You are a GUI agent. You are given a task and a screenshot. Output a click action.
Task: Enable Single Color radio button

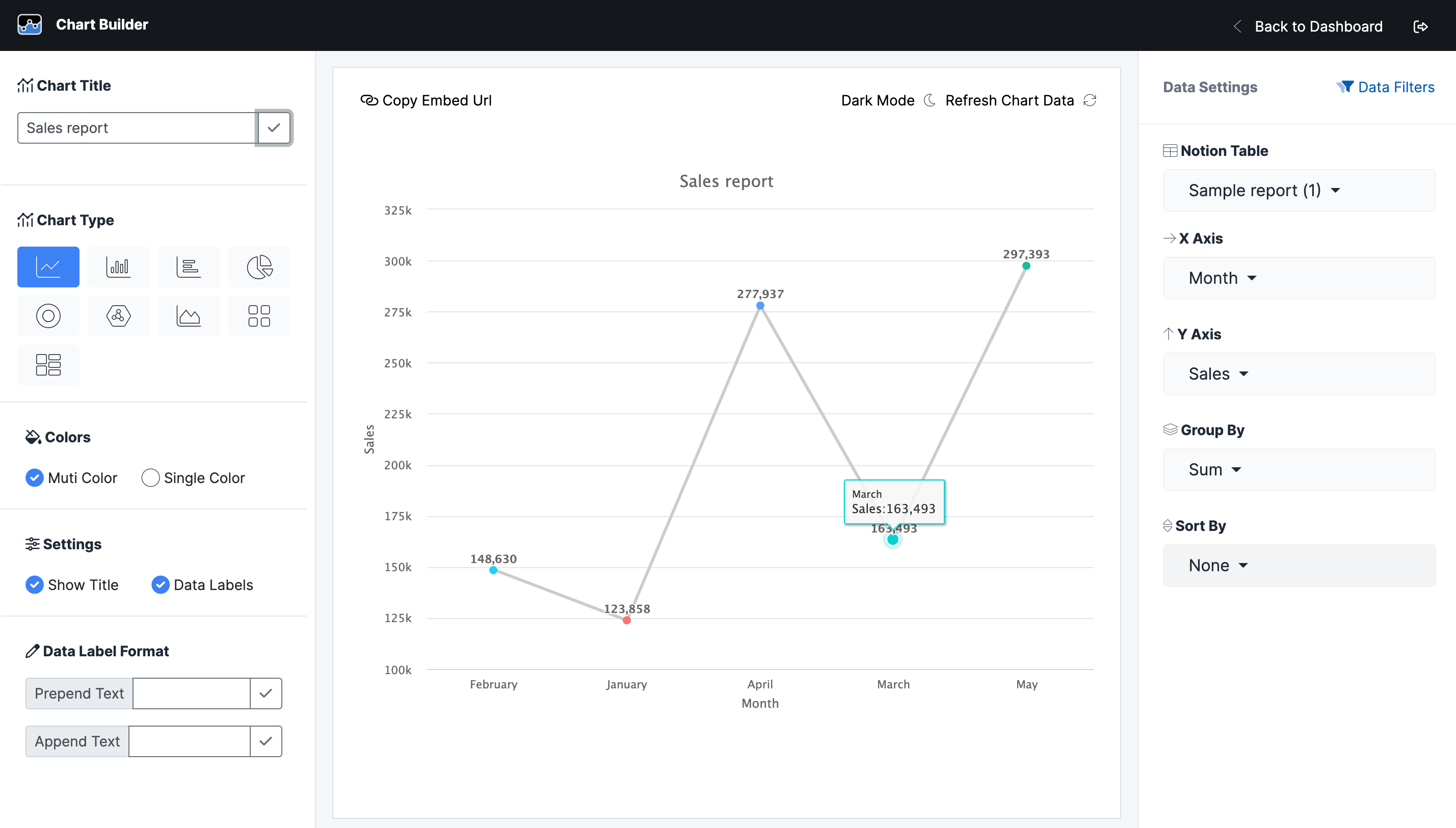(151, 478)
